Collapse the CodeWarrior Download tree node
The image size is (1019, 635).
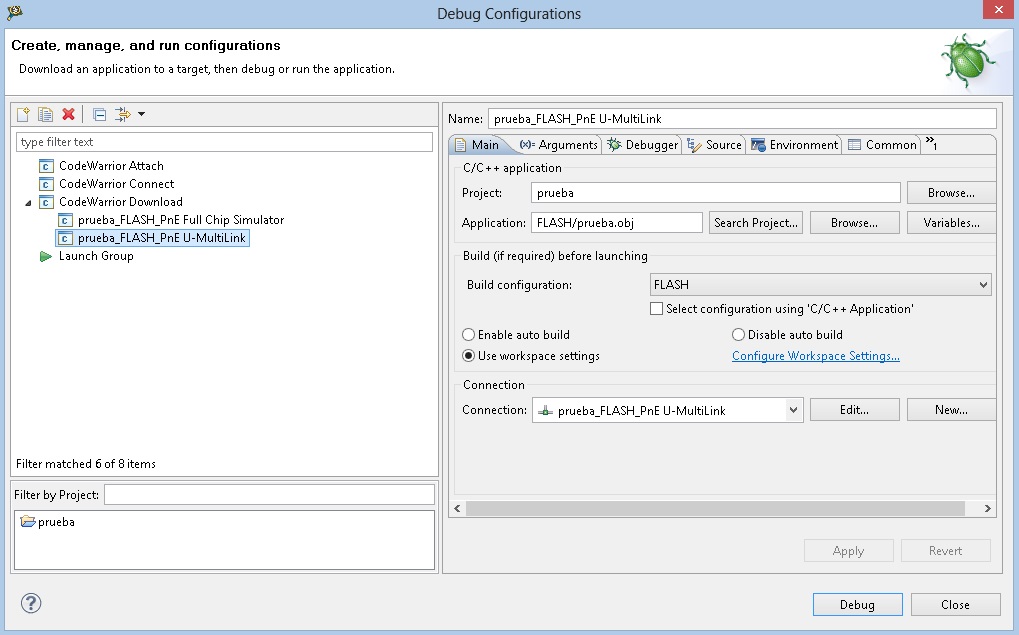28,202
